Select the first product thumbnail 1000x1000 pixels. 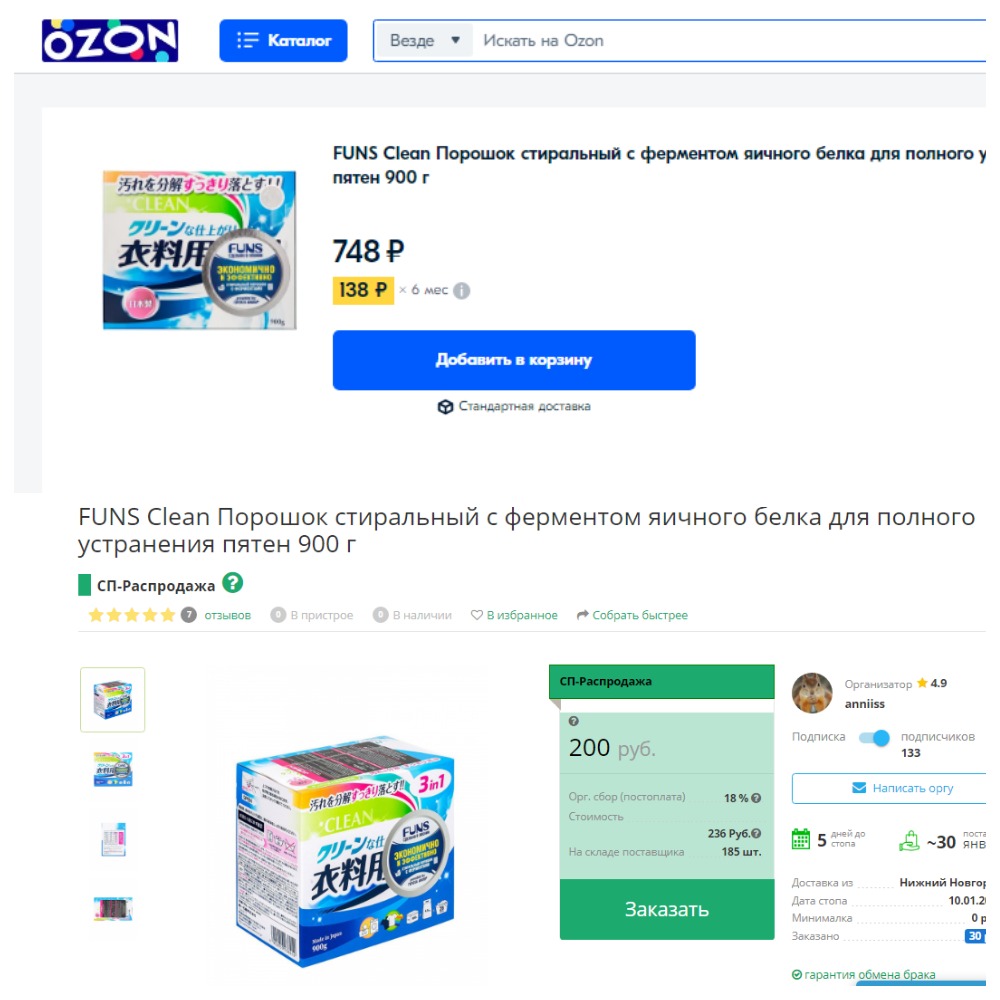112,700
